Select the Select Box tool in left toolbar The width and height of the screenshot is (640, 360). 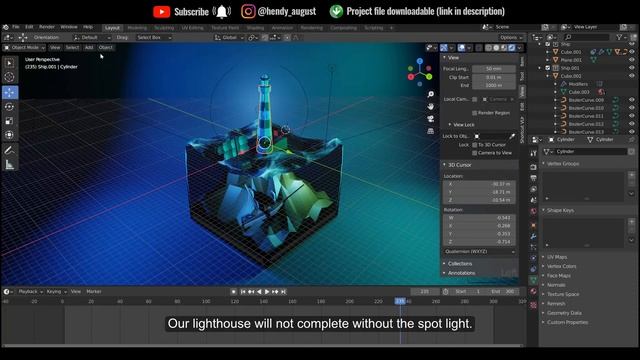pos(9,63)
